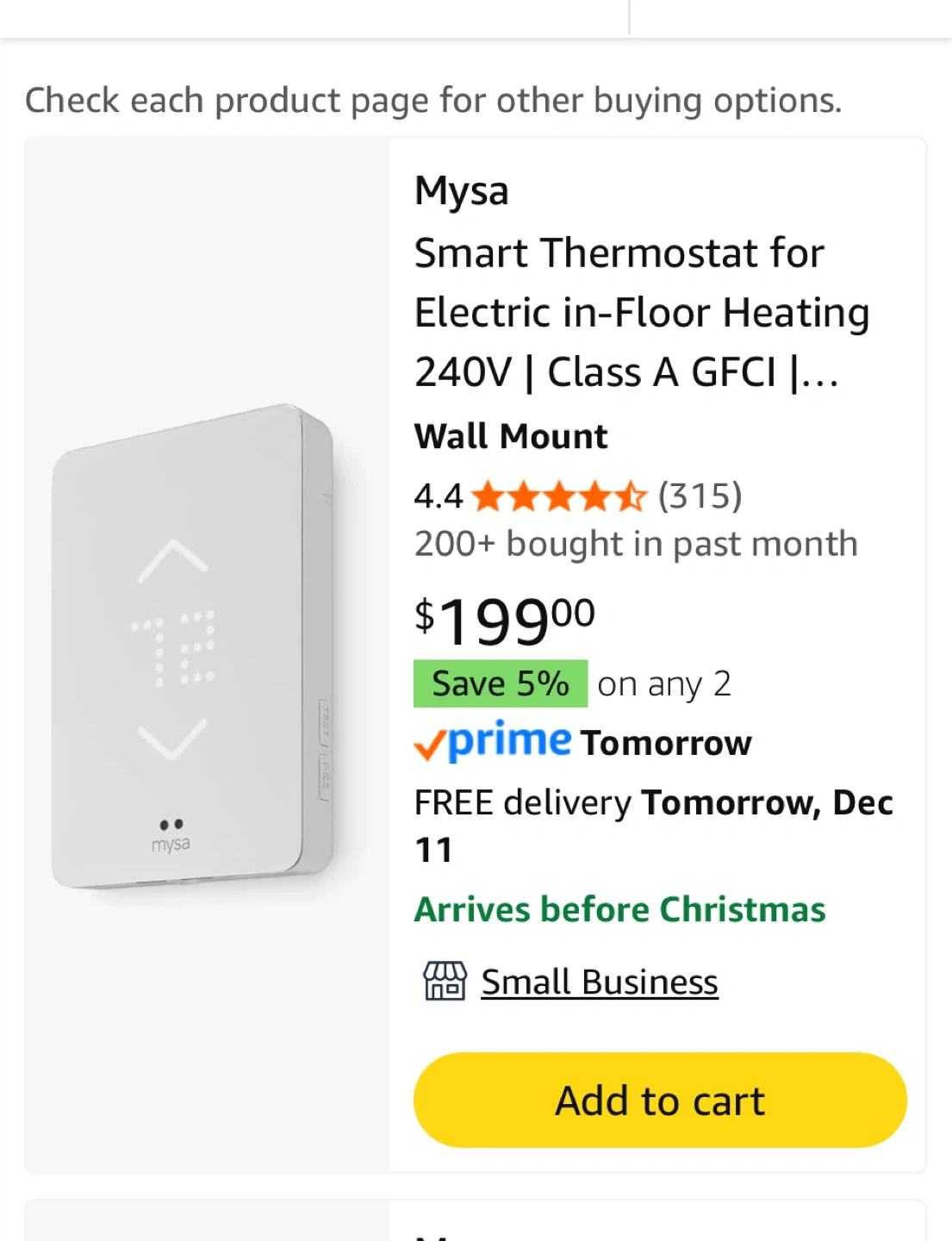Tap the Arrives before Christmas message
Viewport: 952px width, 1241px height.
tap(619, 909)
